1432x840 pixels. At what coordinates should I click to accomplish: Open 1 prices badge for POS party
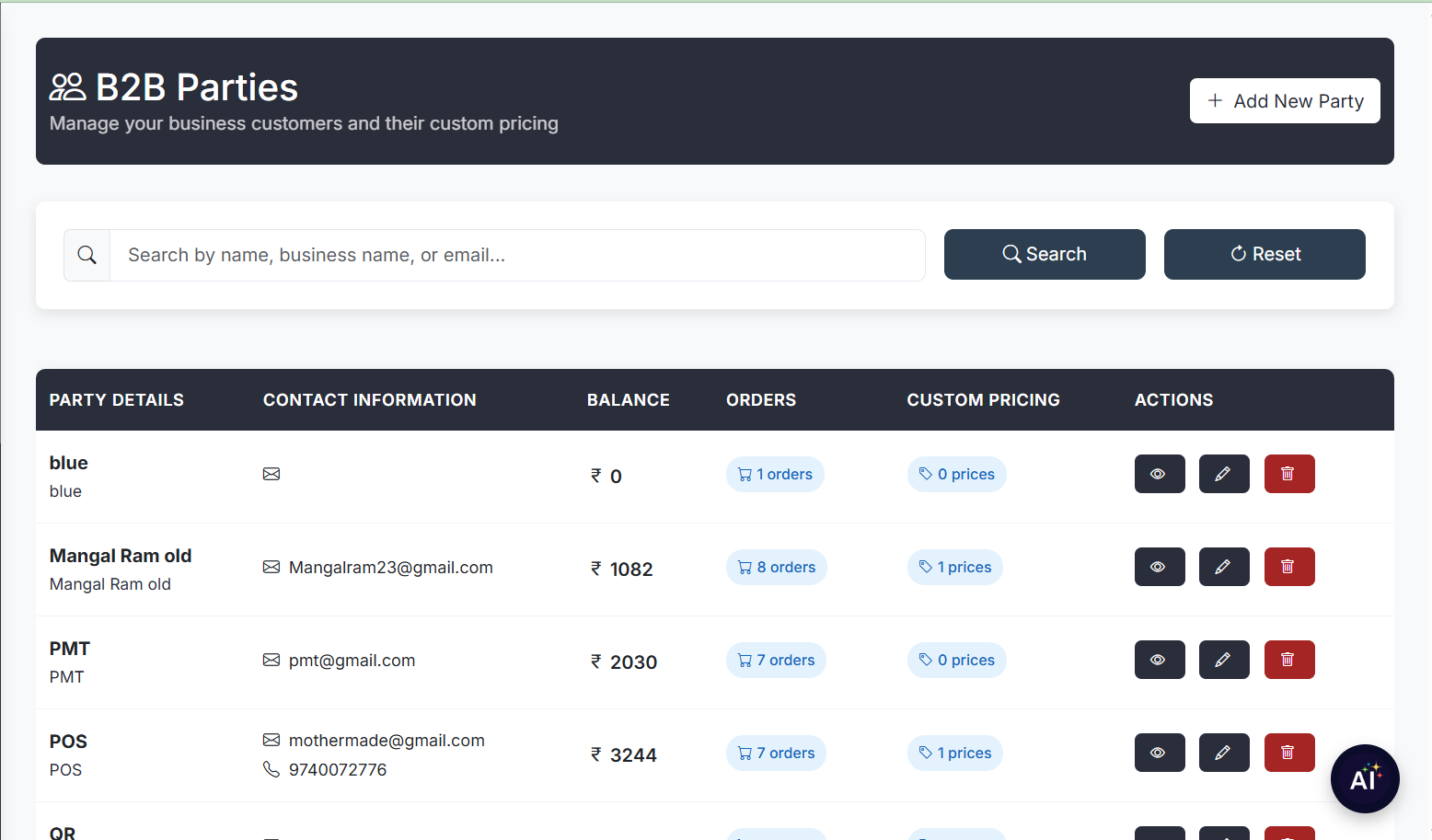[x=954, y=753]
